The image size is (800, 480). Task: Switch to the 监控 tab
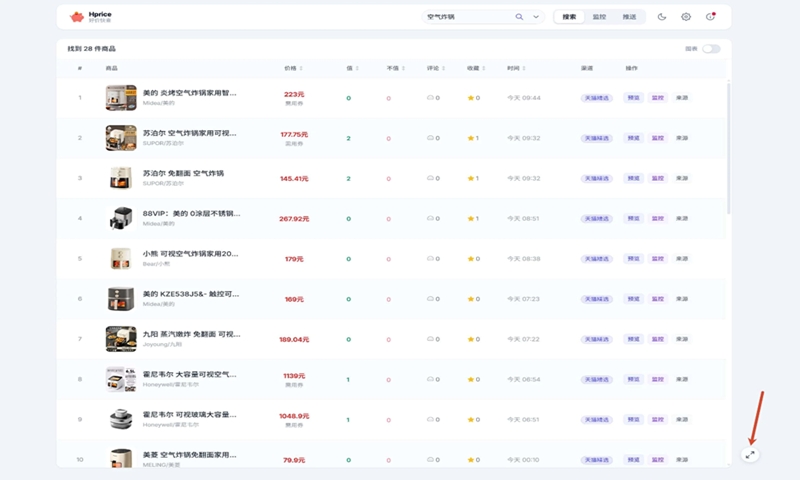[599, 17]
